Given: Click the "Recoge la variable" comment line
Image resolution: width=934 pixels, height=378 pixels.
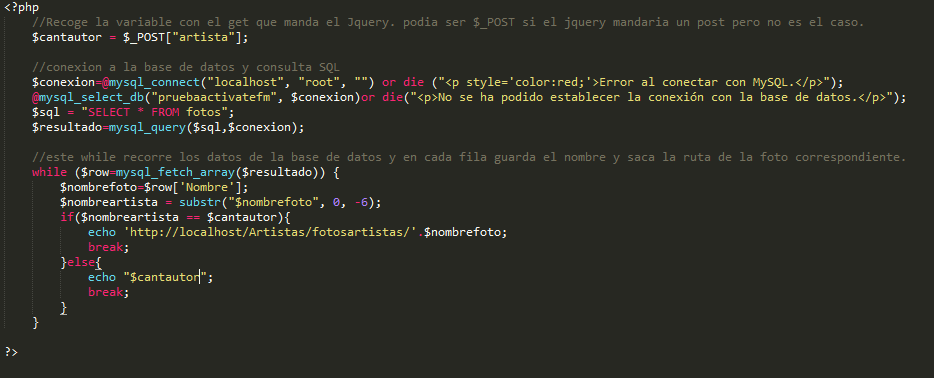Looking at the screenshot, I should coord(448,23).
